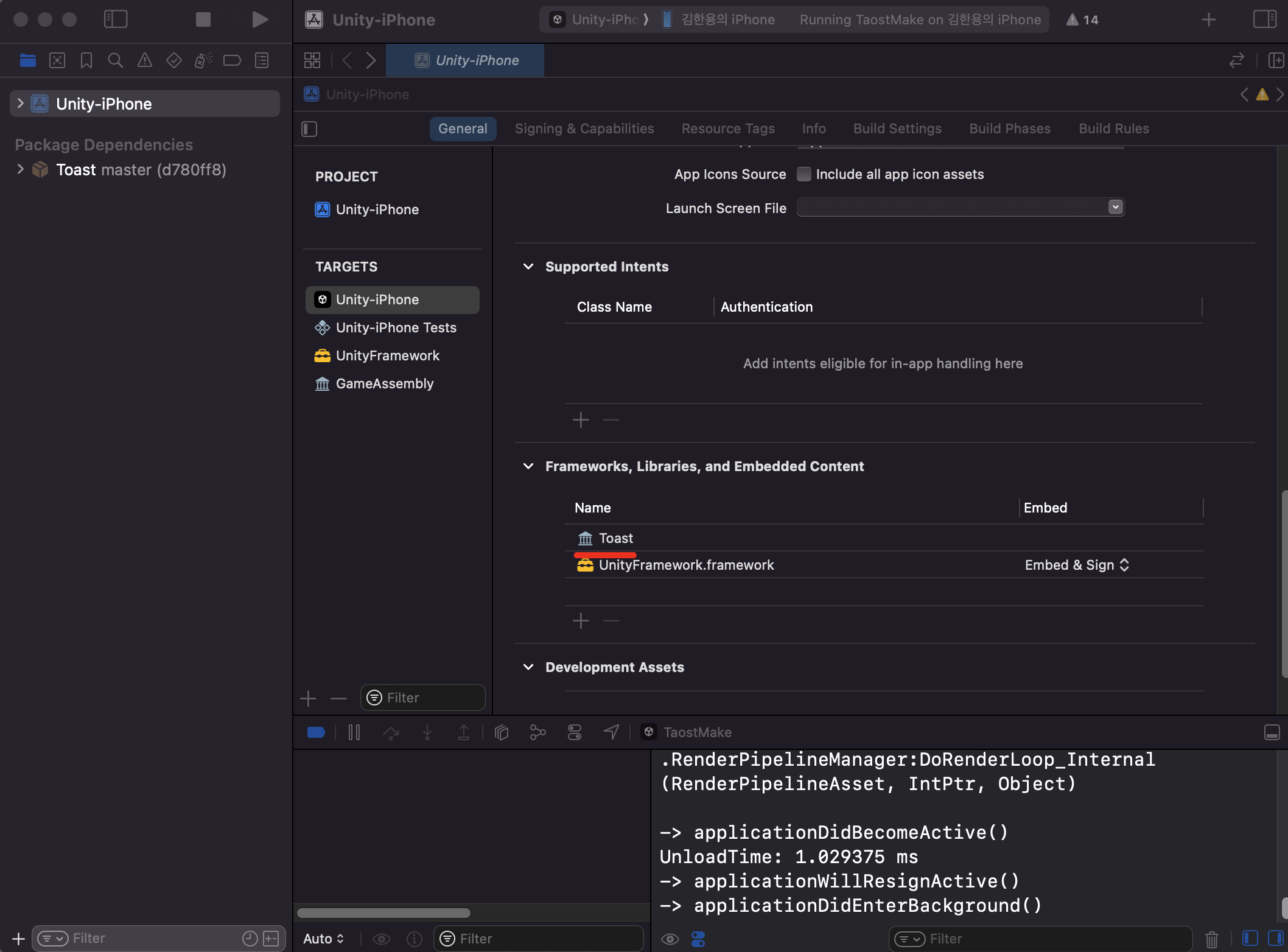Screen dimensions: 1288x952
Task: Open the Debug Memory Graph icon
Action: pos(538,732)
